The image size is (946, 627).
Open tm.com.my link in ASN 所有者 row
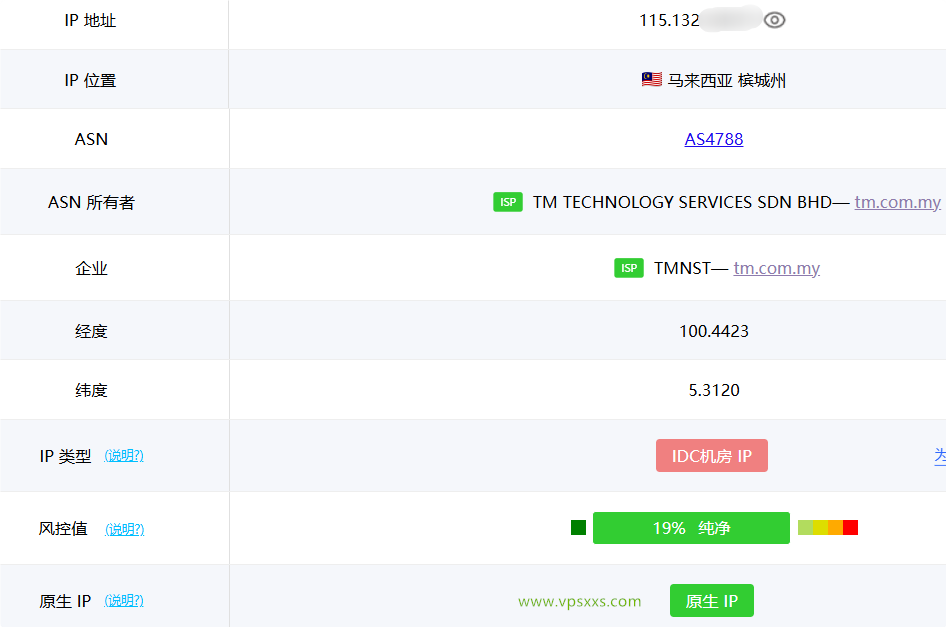tap(897, 203)
